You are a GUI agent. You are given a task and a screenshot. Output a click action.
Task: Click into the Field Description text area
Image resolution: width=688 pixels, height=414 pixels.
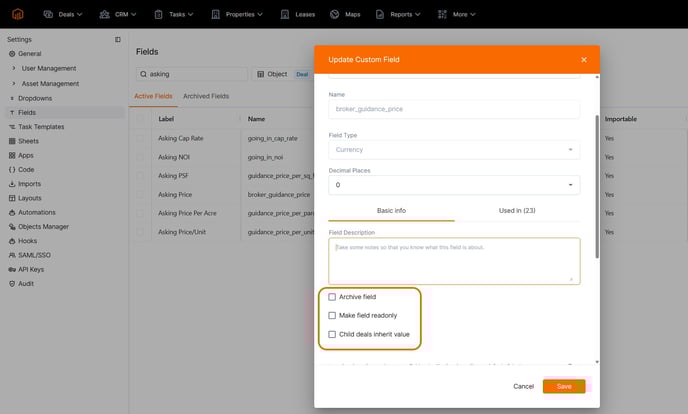[454, 260]
